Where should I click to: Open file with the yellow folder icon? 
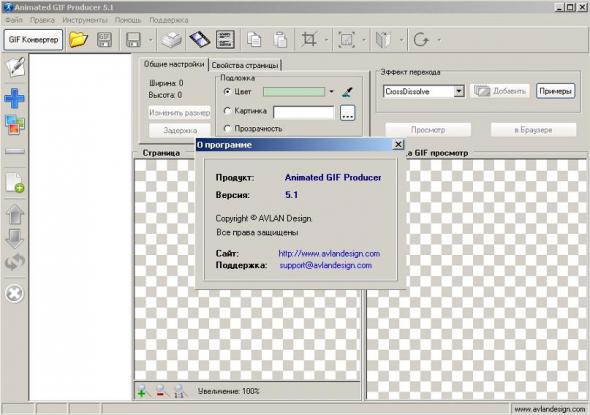coord(78,40)
